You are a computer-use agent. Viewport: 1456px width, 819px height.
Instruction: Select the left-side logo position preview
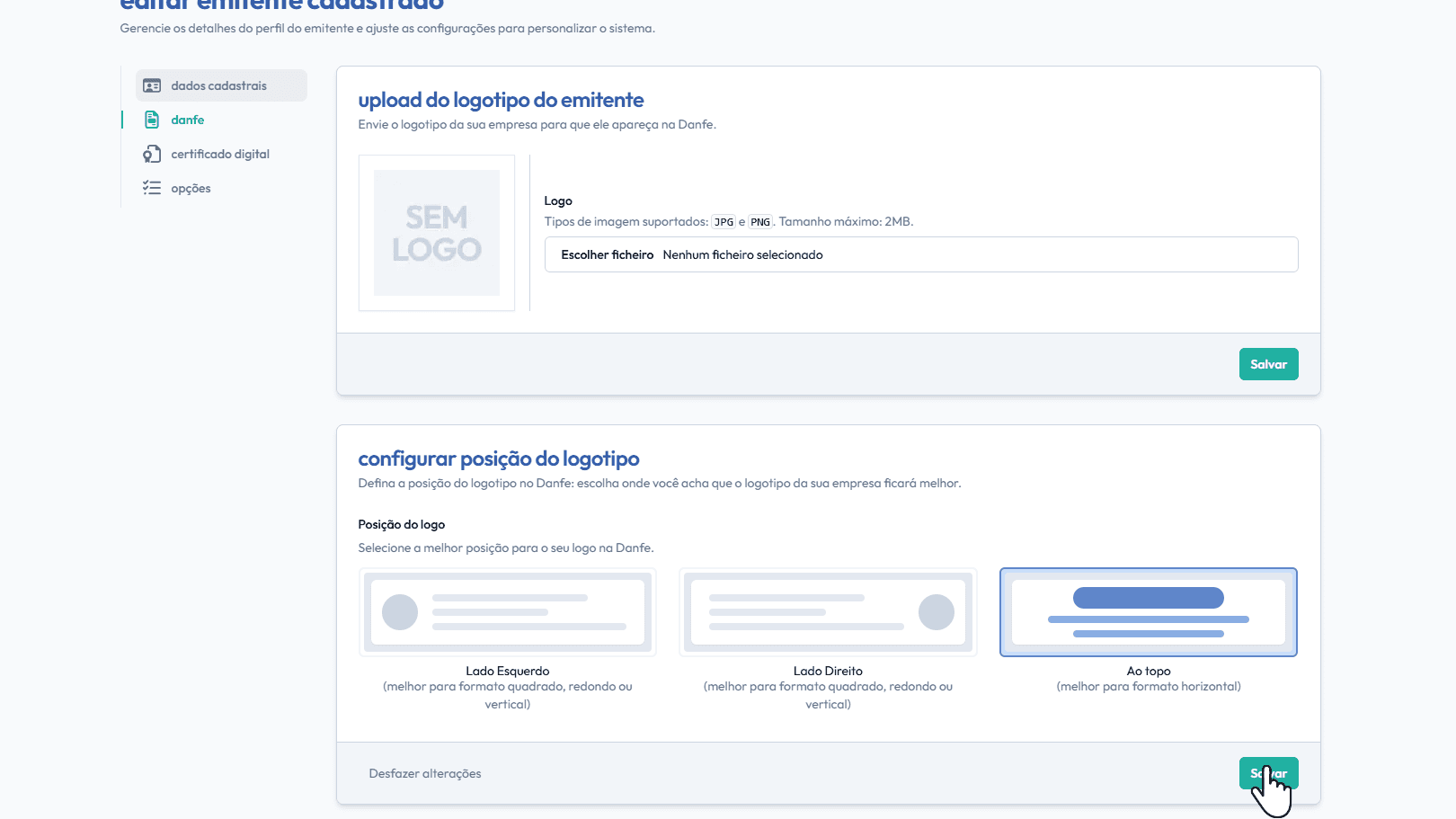click(x=508, y=612)
